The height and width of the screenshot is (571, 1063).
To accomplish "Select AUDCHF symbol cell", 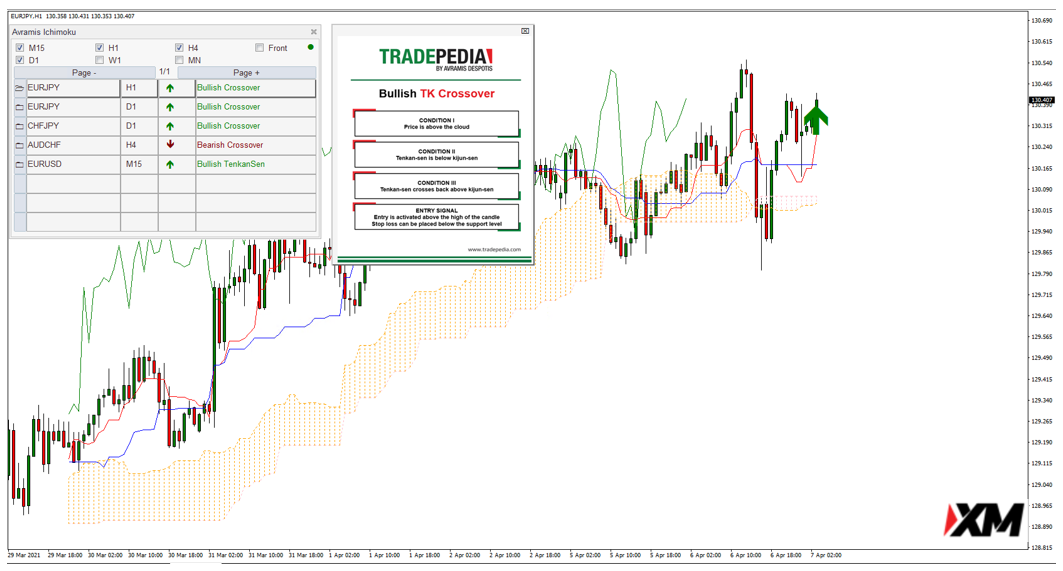I will click(x=73, y=144).
